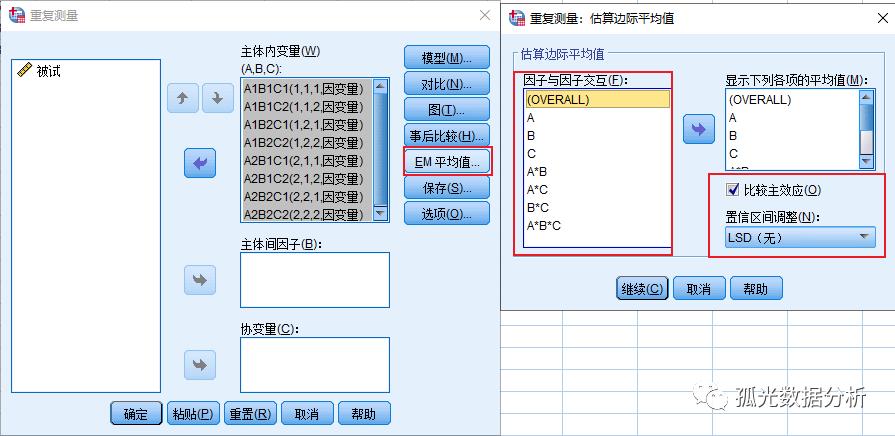Click the EM 平均值 button
This screenshot has width=895, height=436.
pos(447,162)
